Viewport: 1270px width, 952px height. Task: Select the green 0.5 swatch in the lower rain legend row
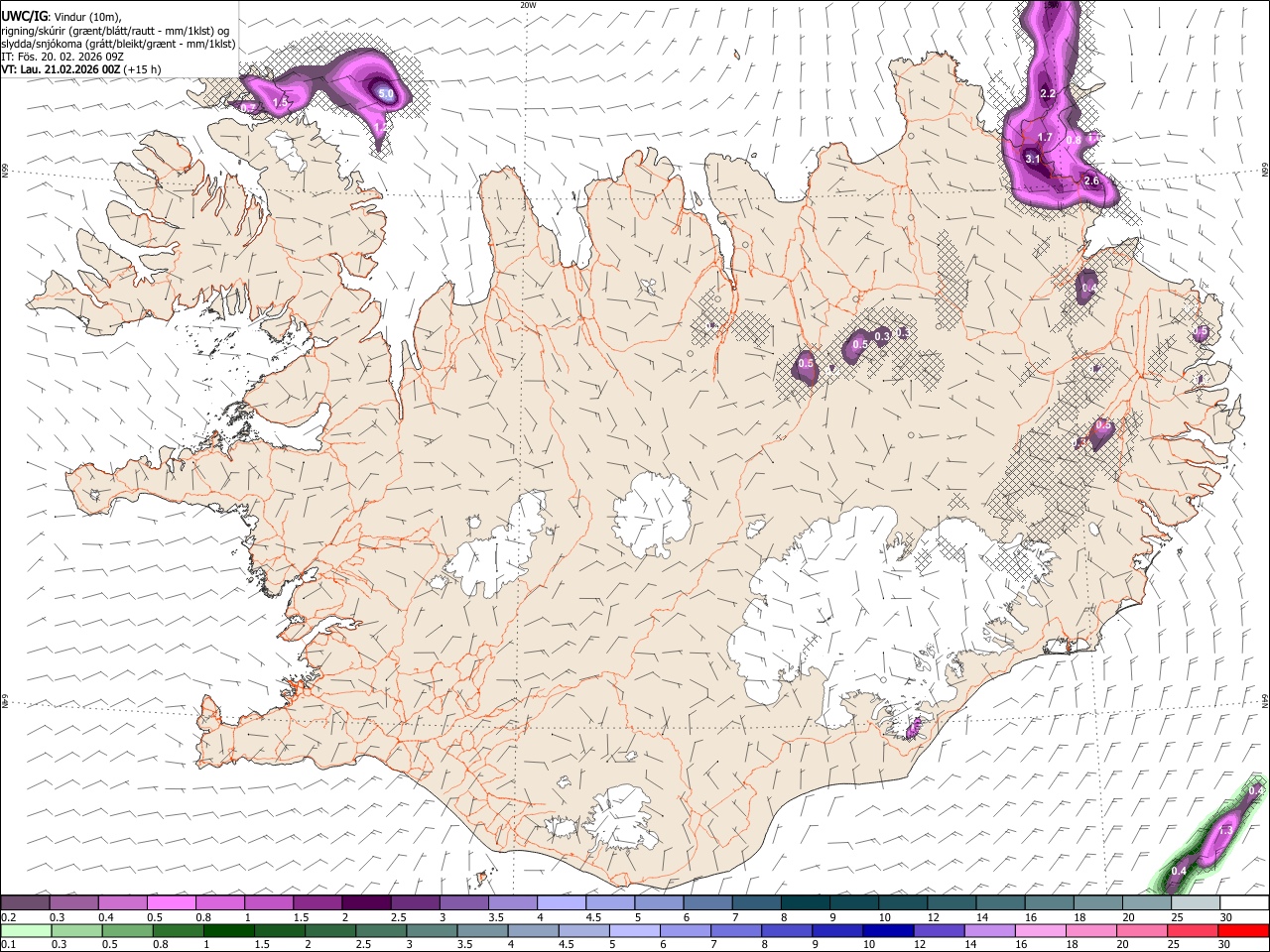click(127, 931)
